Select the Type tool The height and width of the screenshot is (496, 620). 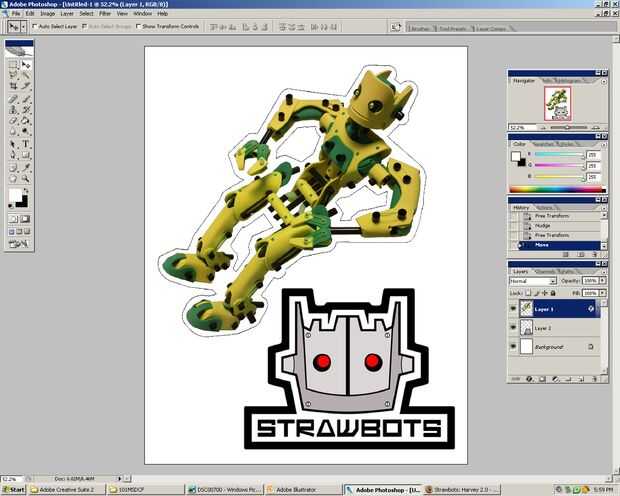pyautogui.click(x=26, y=144)
